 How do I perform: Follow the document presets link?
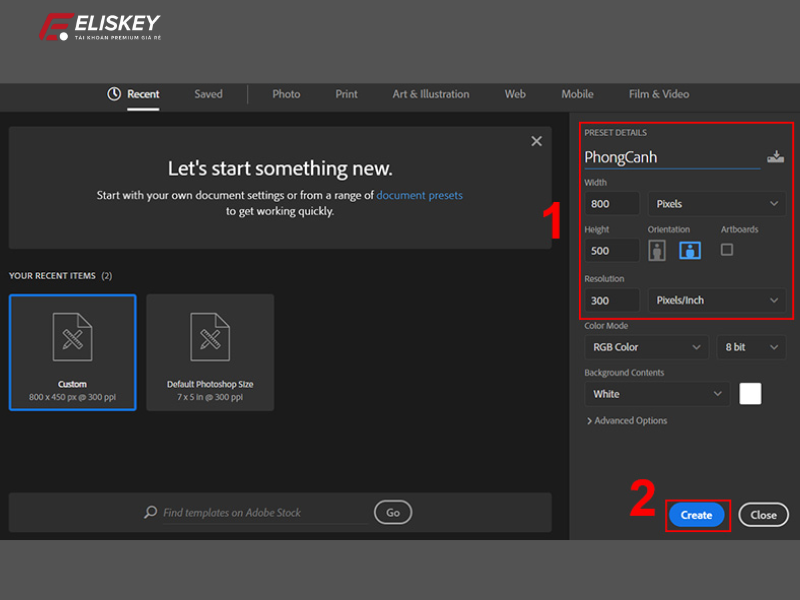[x=419, y=195]
